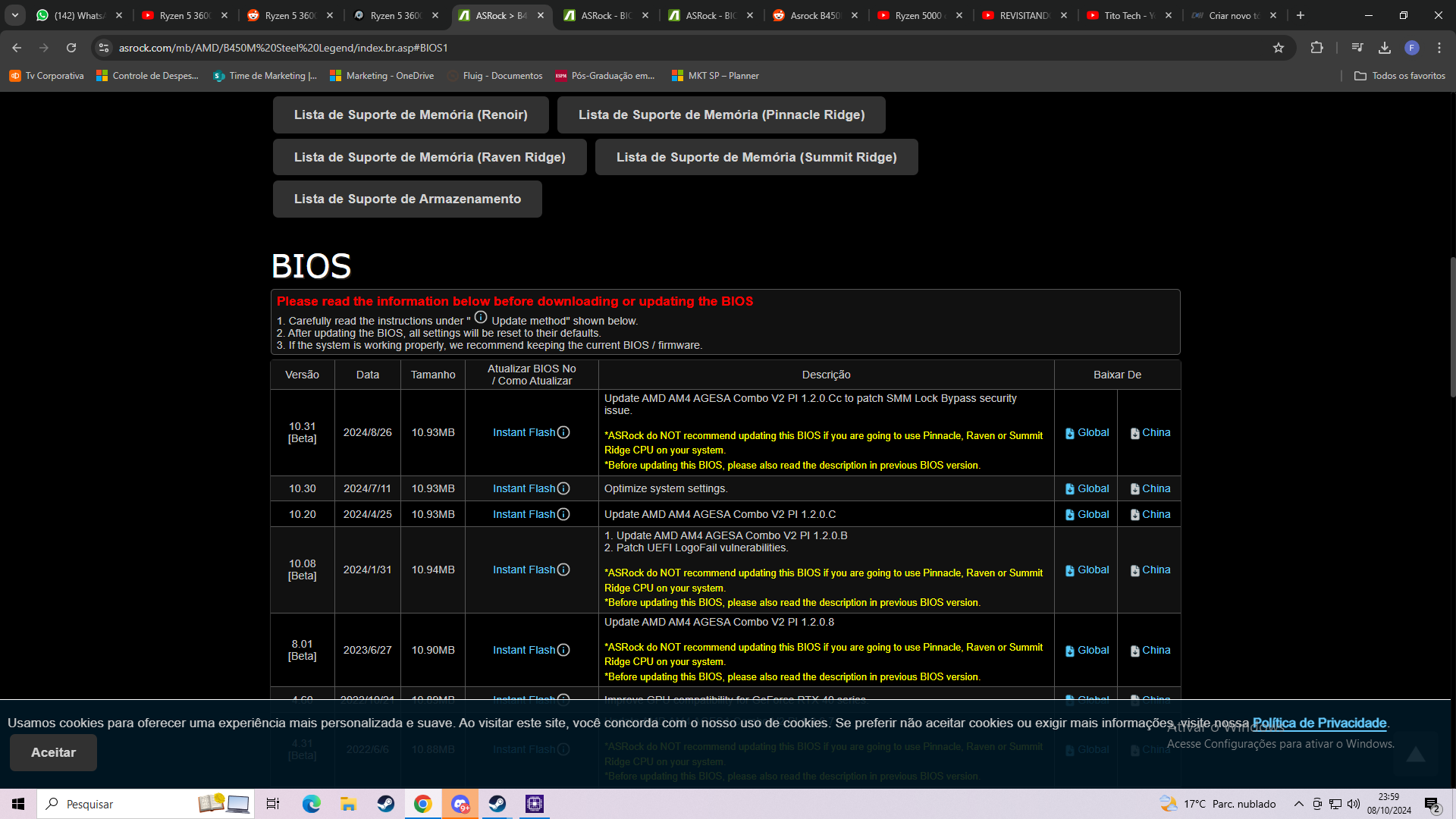Open Microsoft Edge from the taskbar
Image resolution: width=1456 pixels, height=819 pixels.
[x=311, y=804]
